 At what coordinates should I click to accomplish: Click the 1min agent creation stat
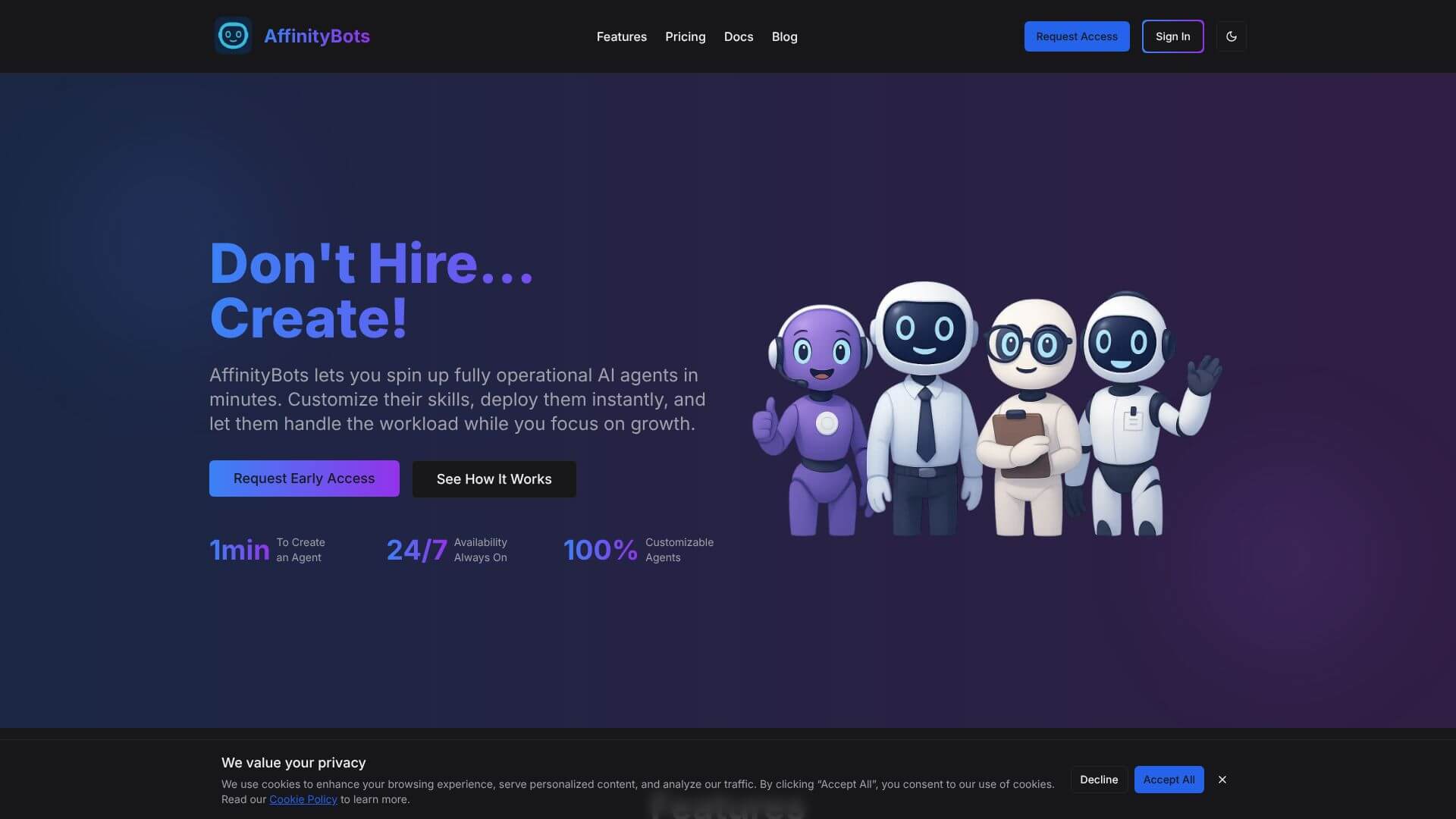pos(267,548)
